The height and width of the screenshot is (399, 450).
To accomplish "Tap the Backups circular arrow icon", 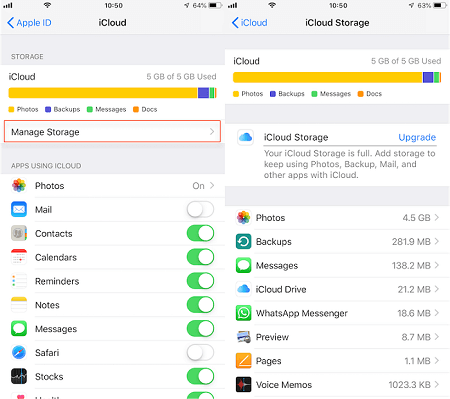I will (244, 241).
